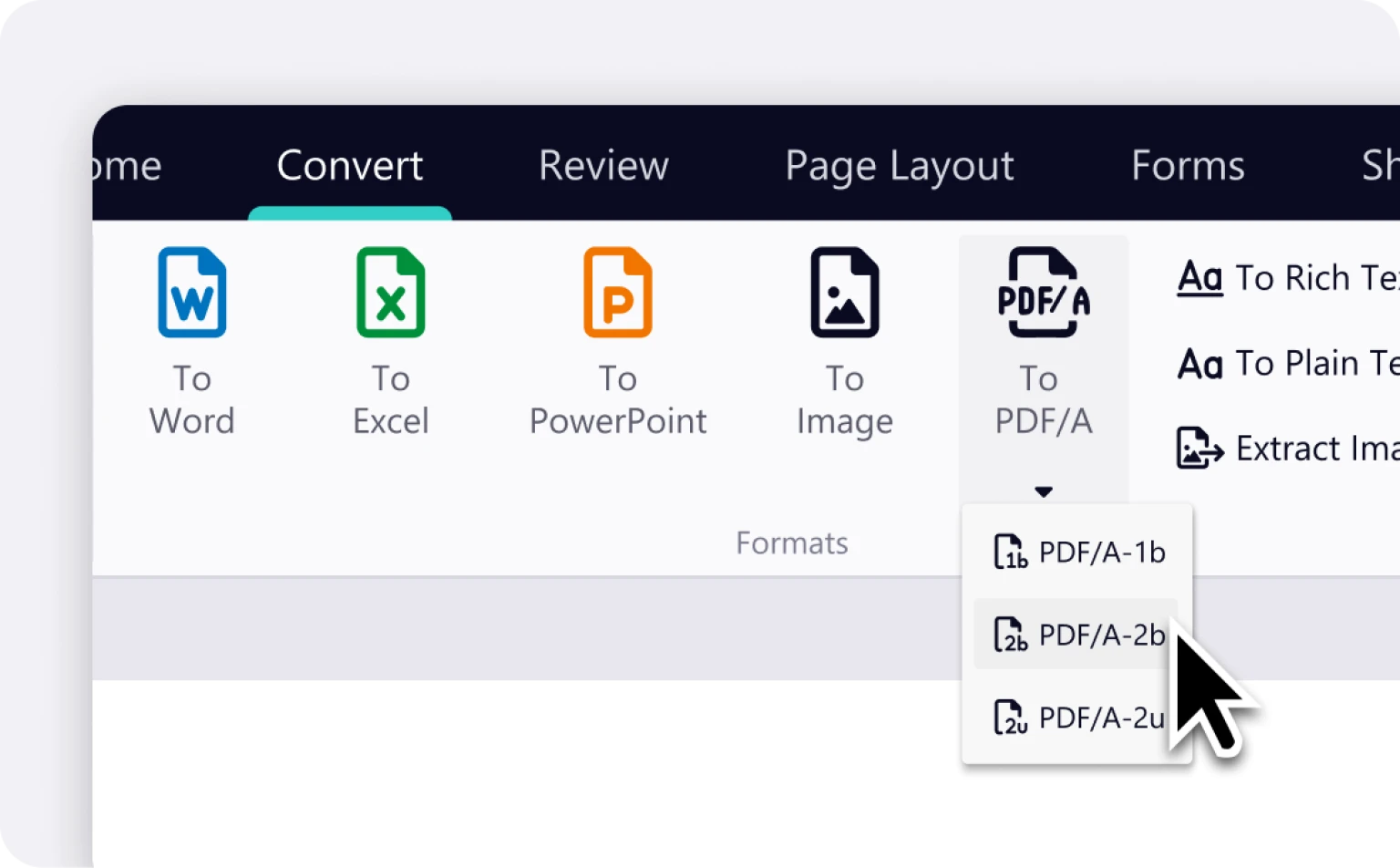
Task: Click the To PDF/A file icon
Action: pyautogui.click(x=1043, y=294)
